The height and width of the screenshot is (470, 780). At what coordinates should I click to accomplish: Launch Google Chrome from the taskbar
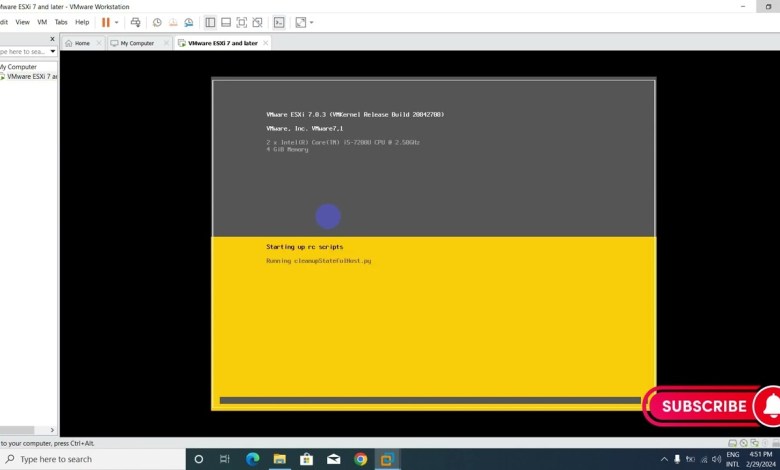[361, 459]
